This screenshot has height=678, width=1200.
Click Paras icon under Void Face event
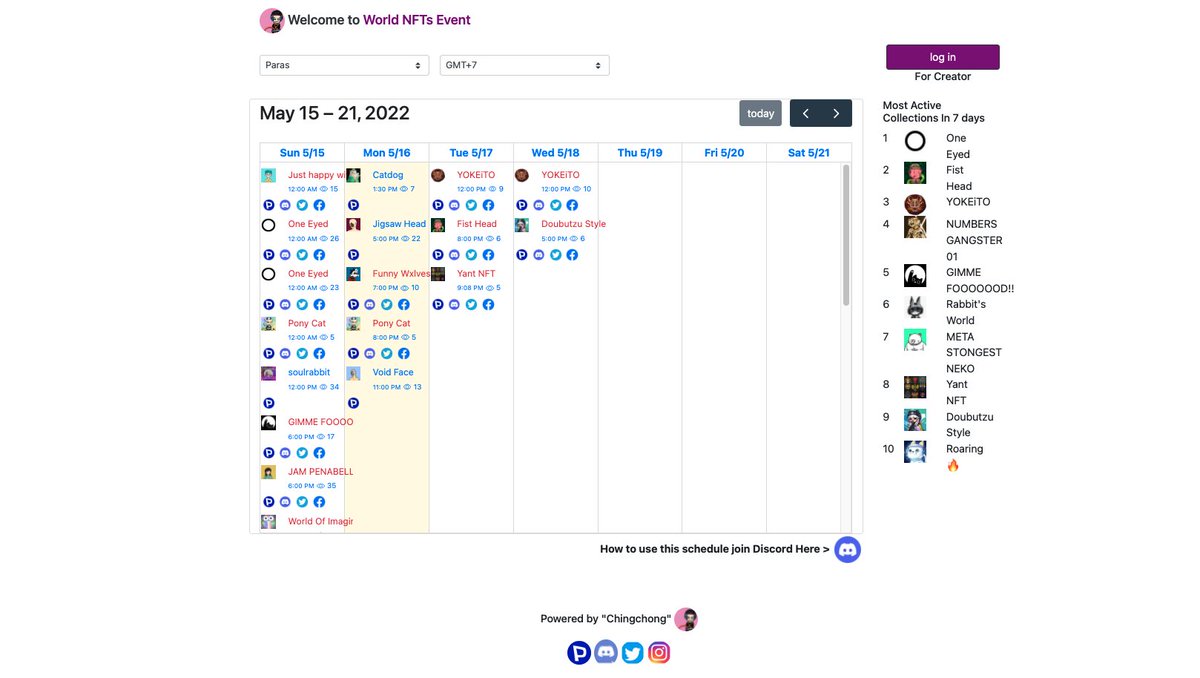[353, 403]
